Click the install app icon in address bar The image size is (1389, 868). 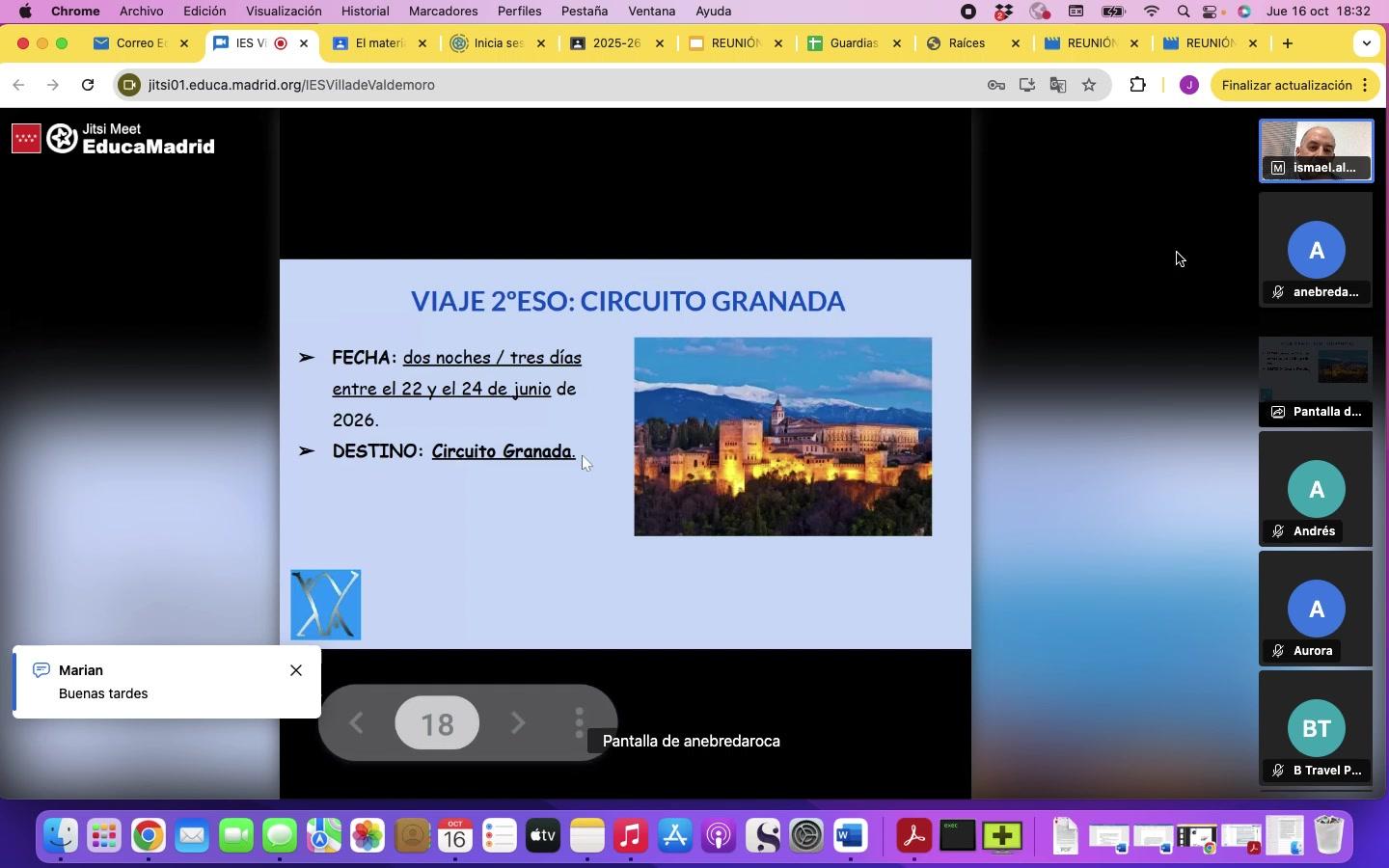tap(1027, 85)
